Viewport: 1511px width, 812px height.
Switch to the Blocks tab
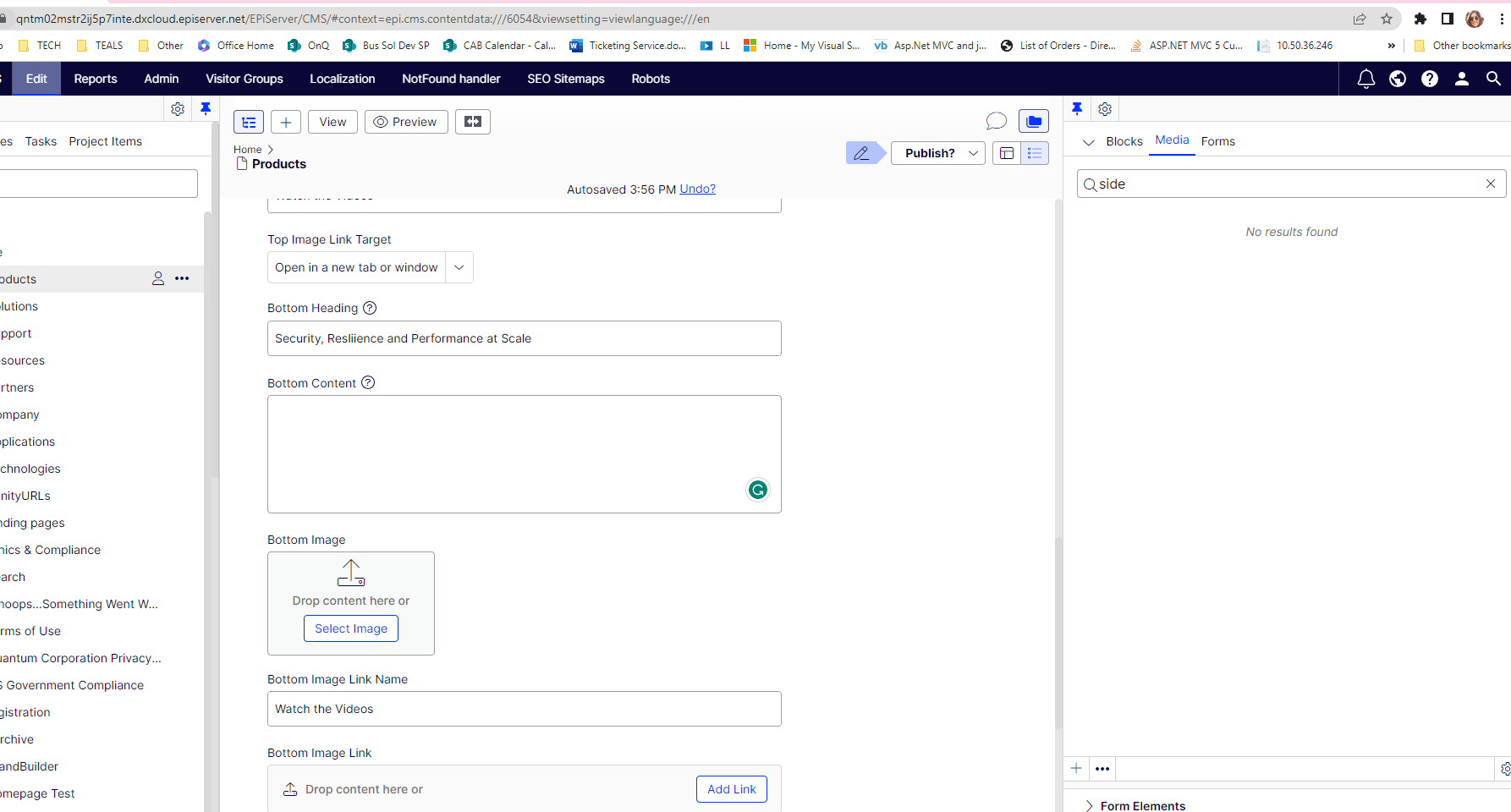tap(1124, 141)
